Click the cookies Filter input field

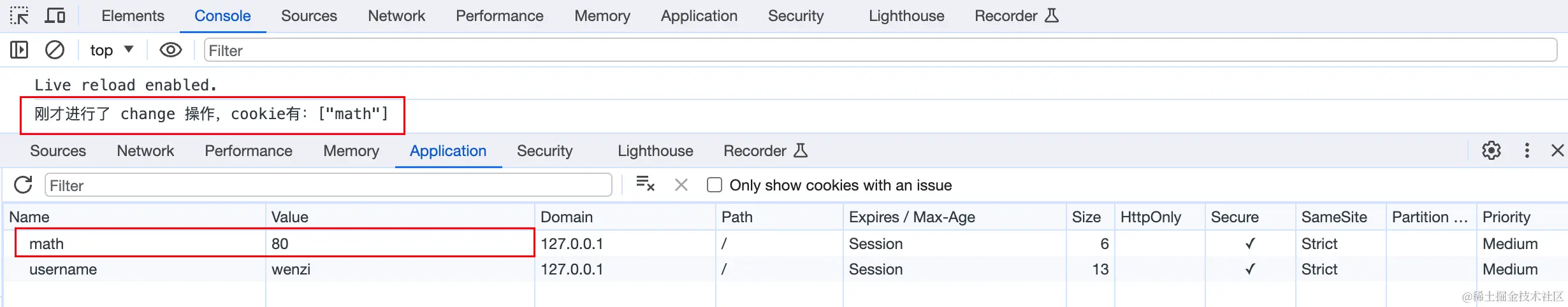click(x=328, y=185)
